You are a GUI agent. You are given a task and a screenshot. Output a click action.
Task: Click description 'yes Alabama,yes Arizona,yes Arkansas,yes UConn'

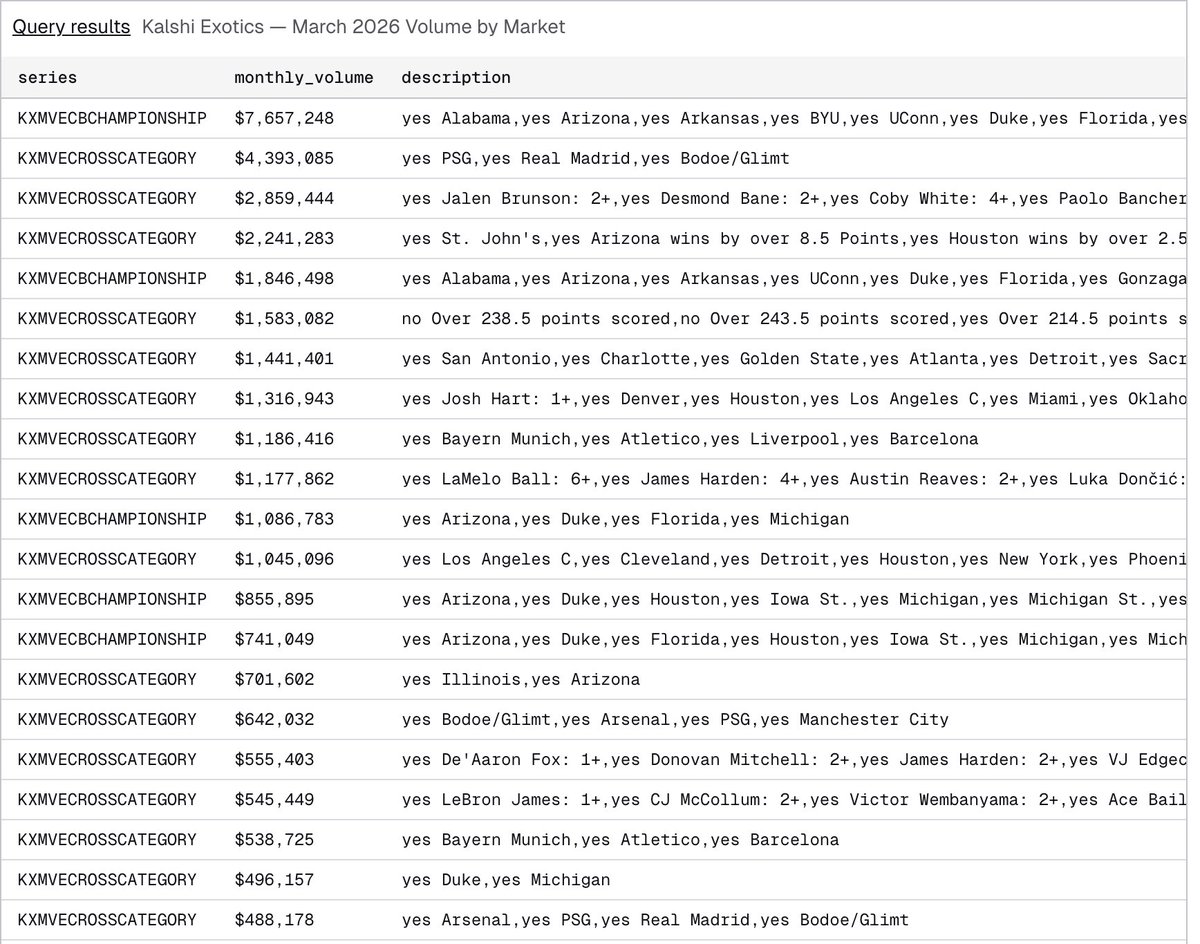794,278
